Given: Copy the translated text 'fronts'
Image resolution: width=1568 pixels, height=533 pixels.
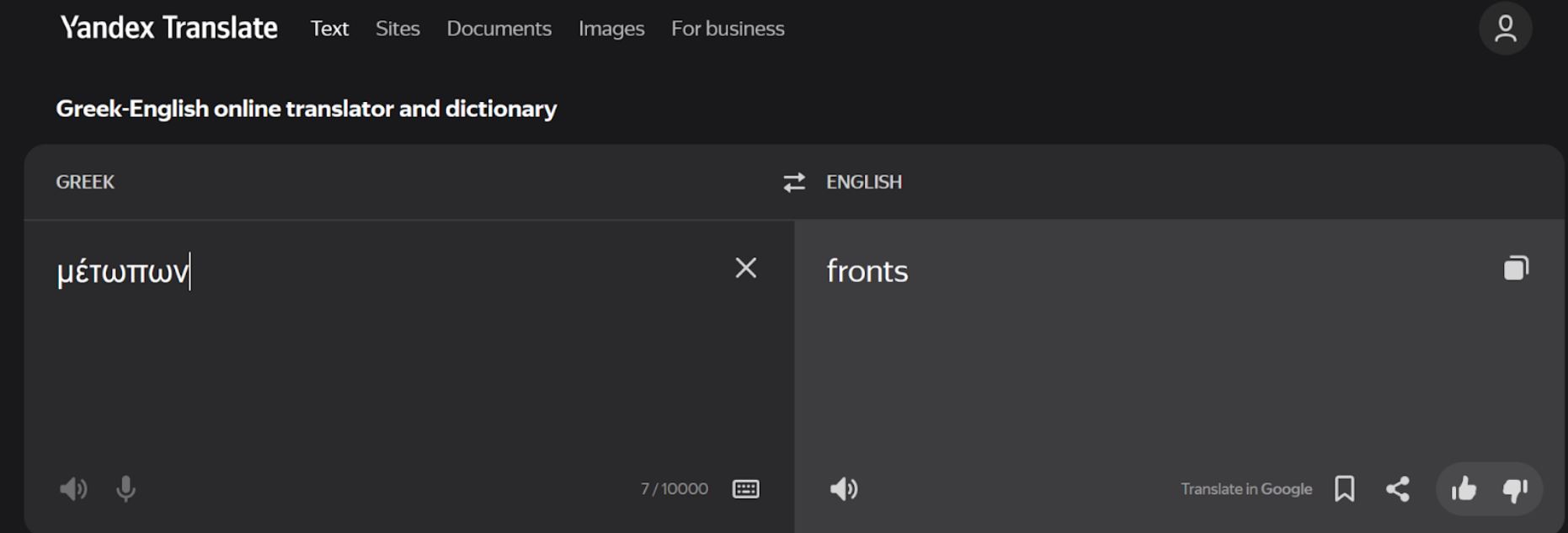Looking at the screenshot, I should 1516,268.
